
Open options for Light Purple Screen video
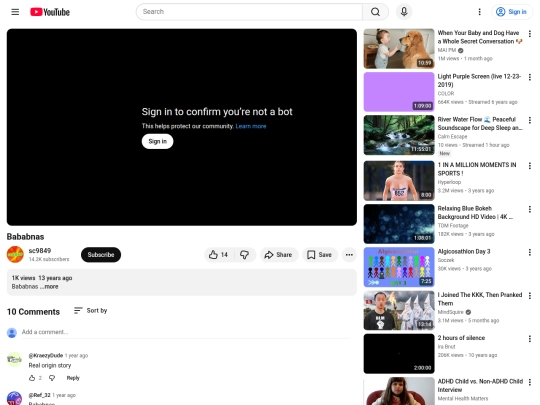530,77
